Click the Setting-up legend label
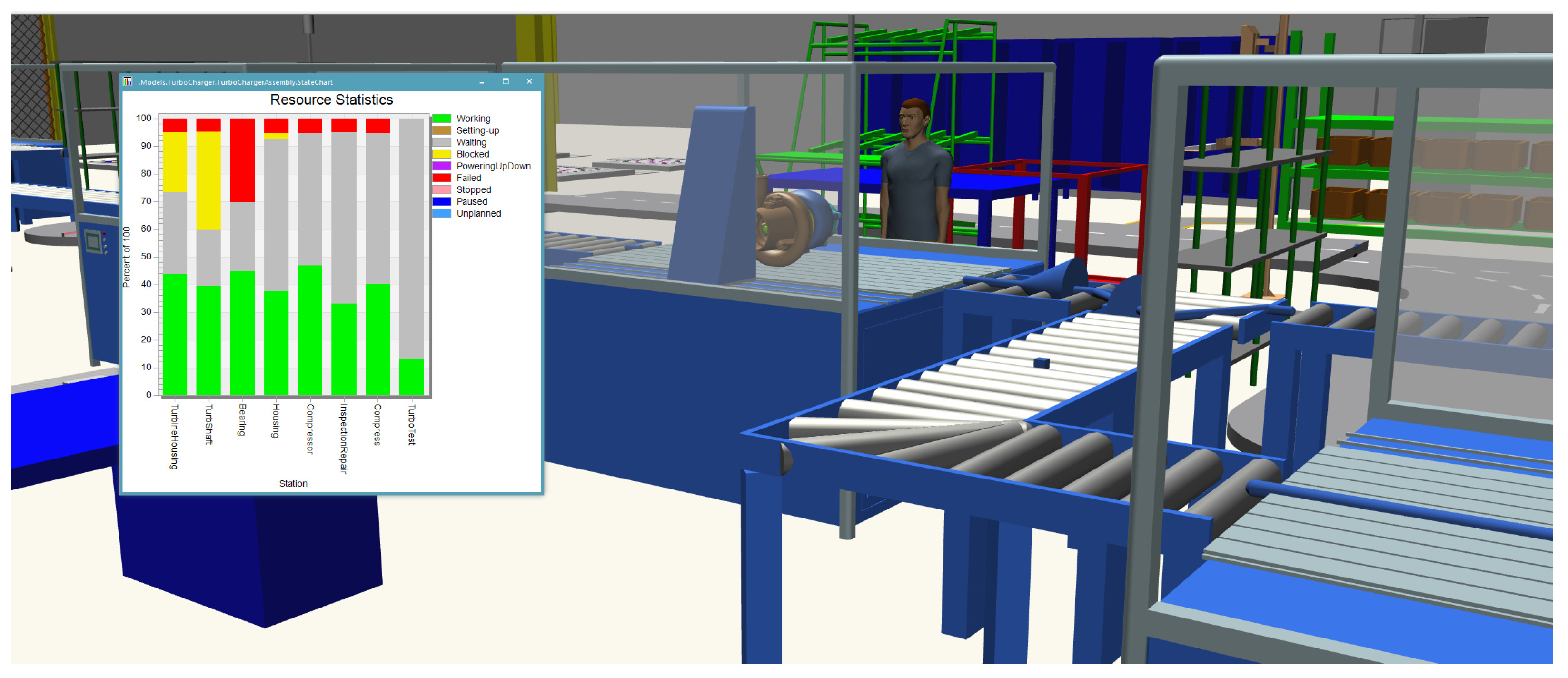 coord(477,130)
